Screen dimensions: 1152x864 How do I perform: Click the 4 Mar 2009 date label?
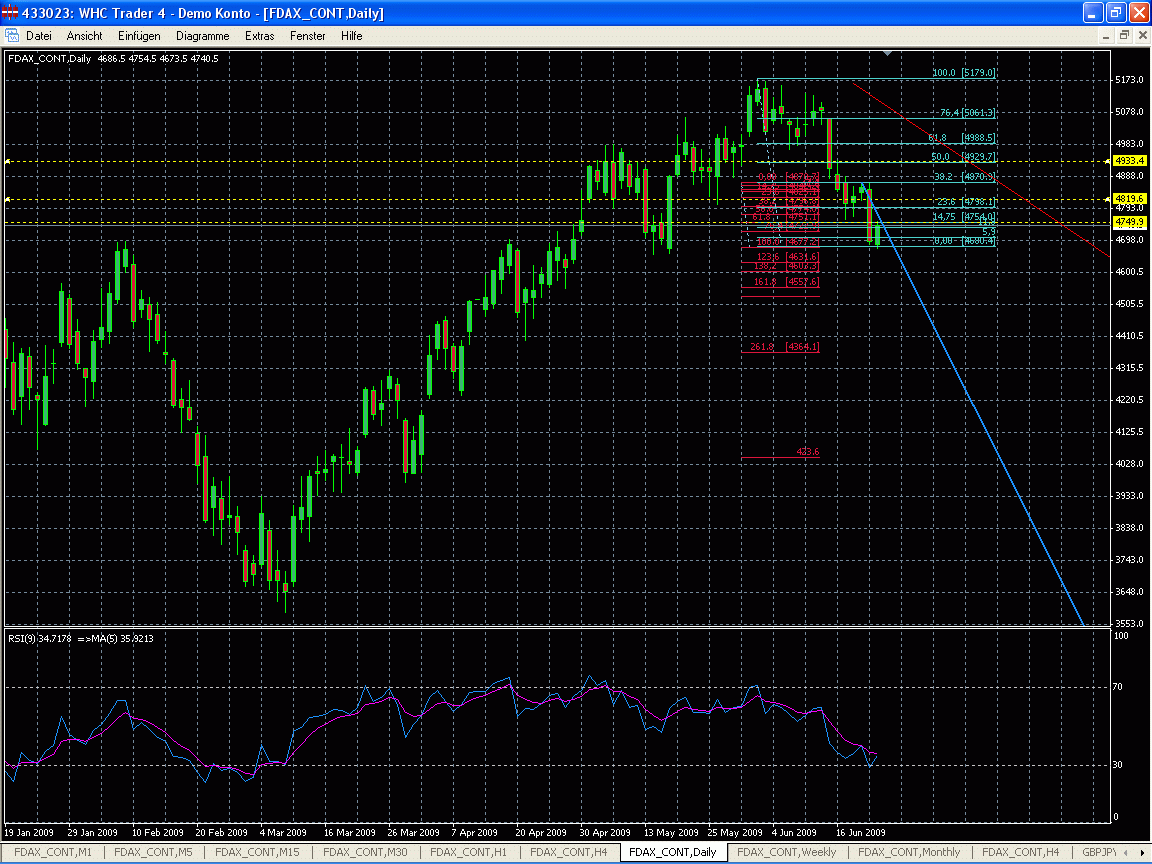(283, 832)
